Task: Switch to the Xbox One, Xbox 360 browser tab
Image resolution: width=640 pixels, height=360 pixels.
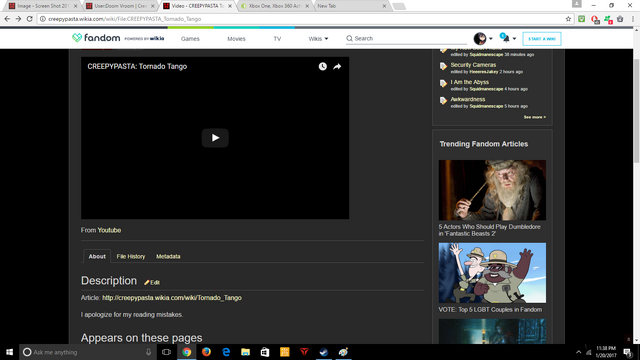Action: [274, 6]
